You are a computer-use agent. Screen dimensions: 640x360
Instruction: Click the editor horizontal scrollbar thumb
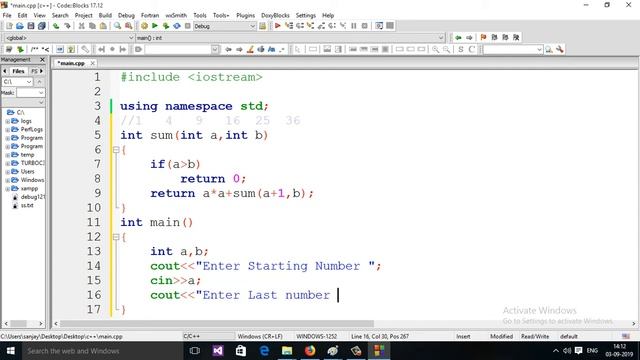(x=217, y=324)
